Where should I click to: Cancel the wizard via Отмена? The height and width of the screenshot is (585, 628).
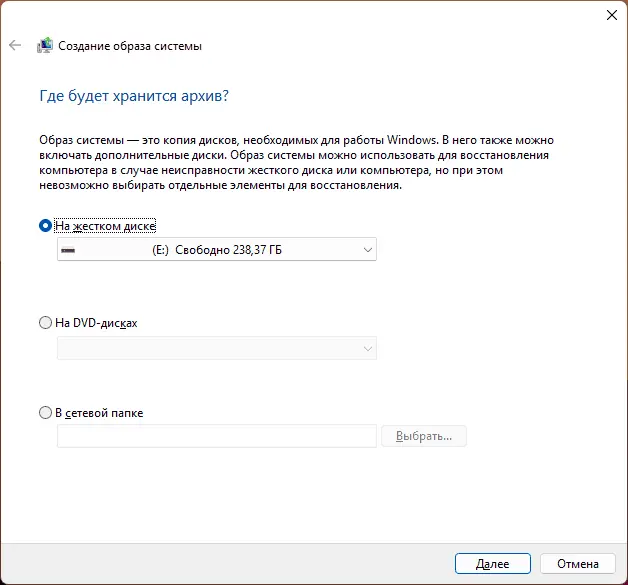578,564
